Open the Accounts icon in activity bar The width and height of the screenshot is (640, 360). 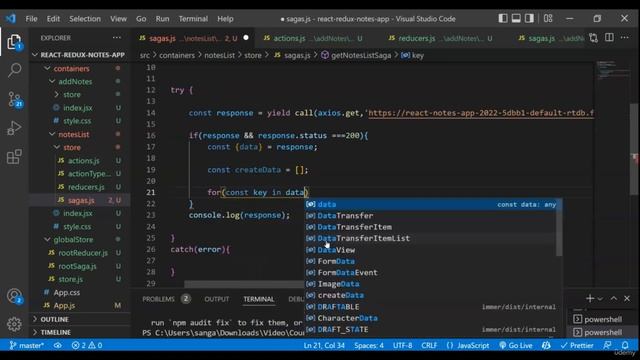pos(14,296)
